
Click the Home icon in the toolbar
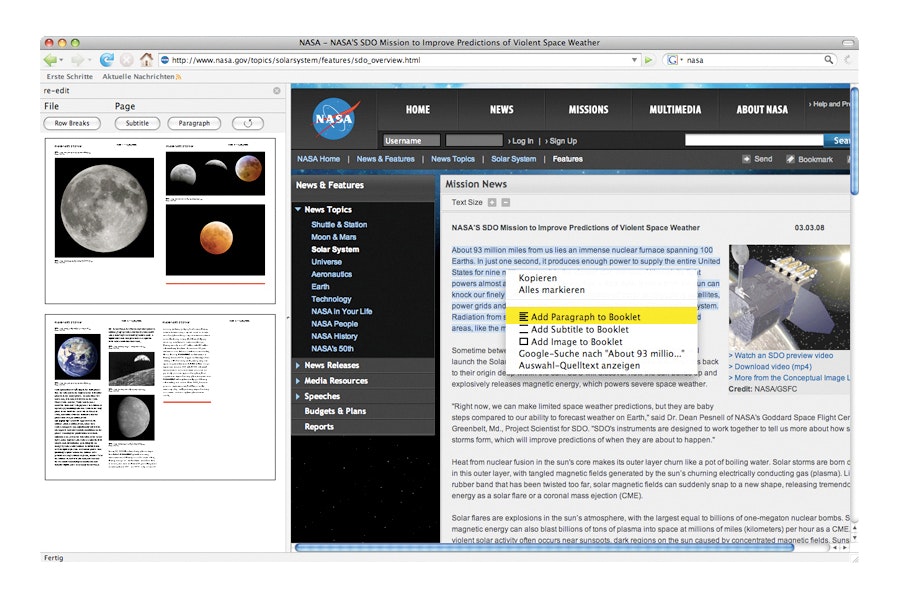click(x=147, y=60)
